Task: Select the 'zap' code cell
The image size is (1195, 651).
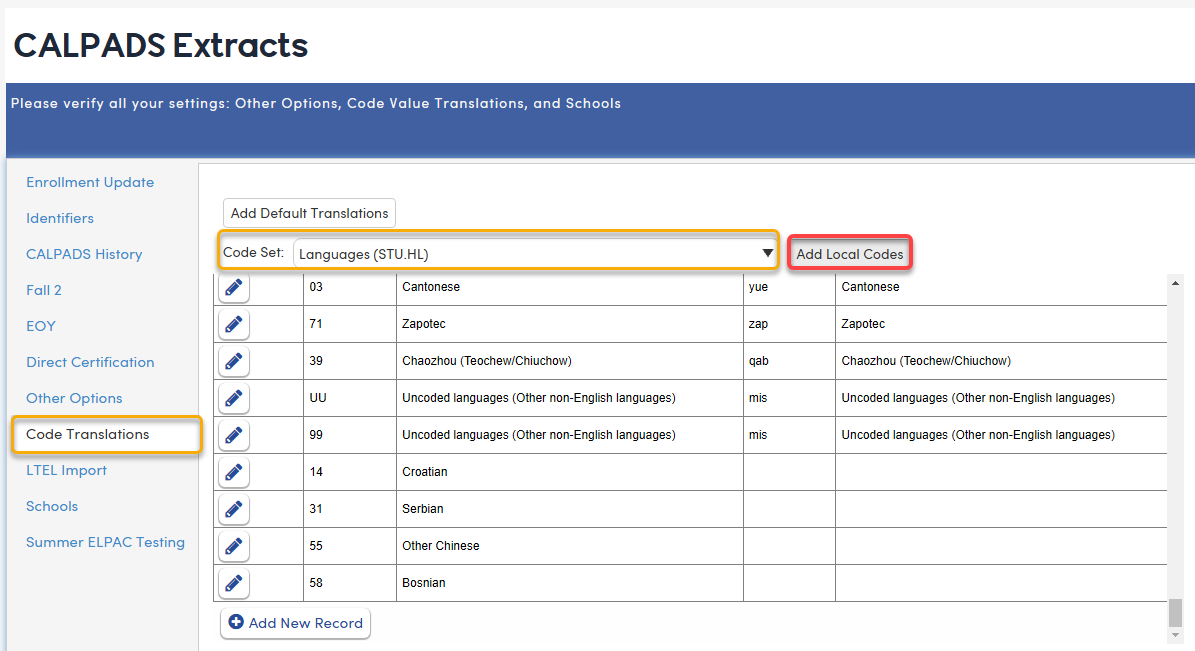Action: [789, 324]
